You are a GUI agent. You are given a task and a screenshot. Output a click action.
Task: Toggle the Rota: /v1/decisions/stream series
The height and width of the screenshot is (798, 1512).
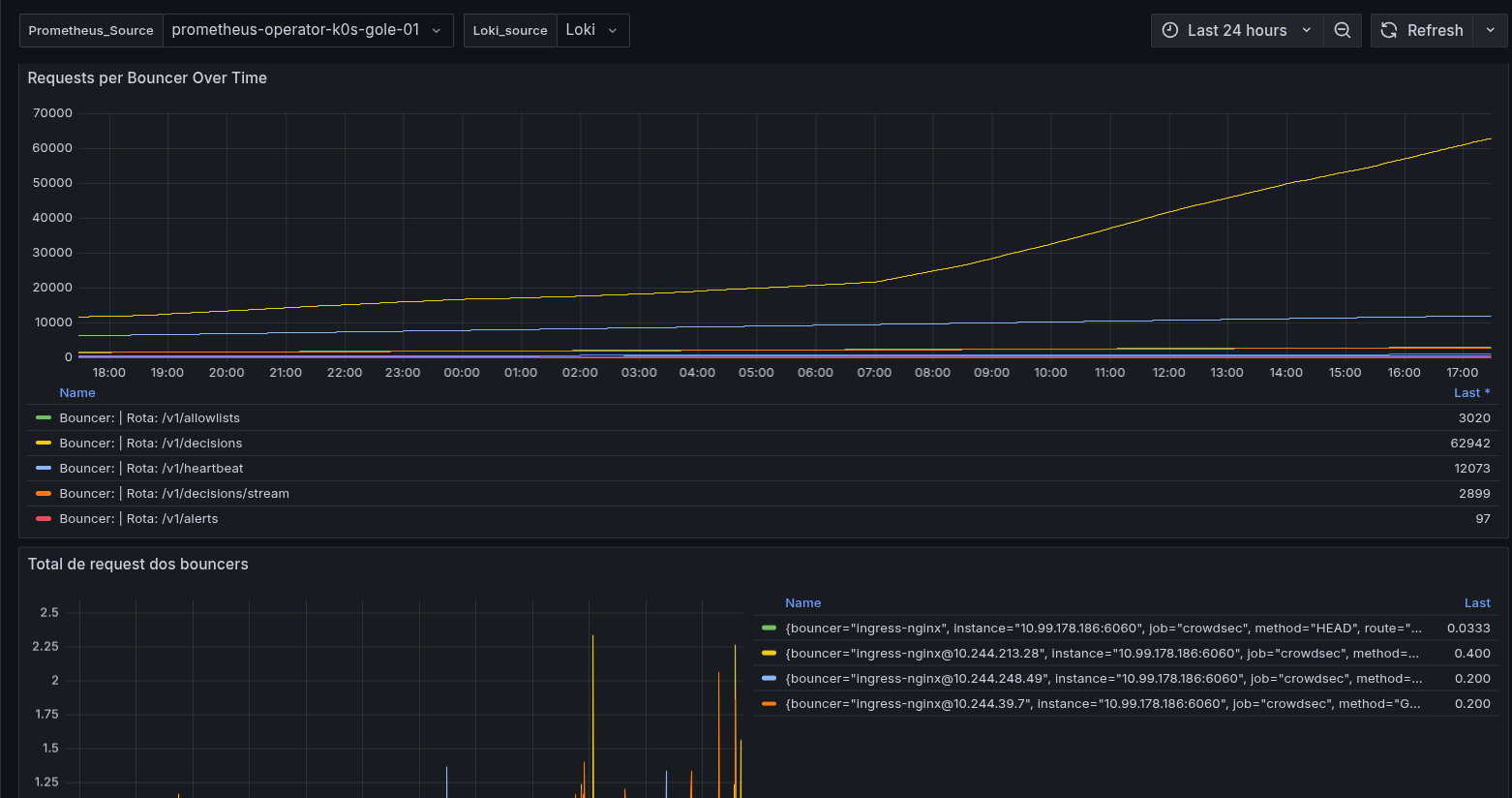point(174,494)
